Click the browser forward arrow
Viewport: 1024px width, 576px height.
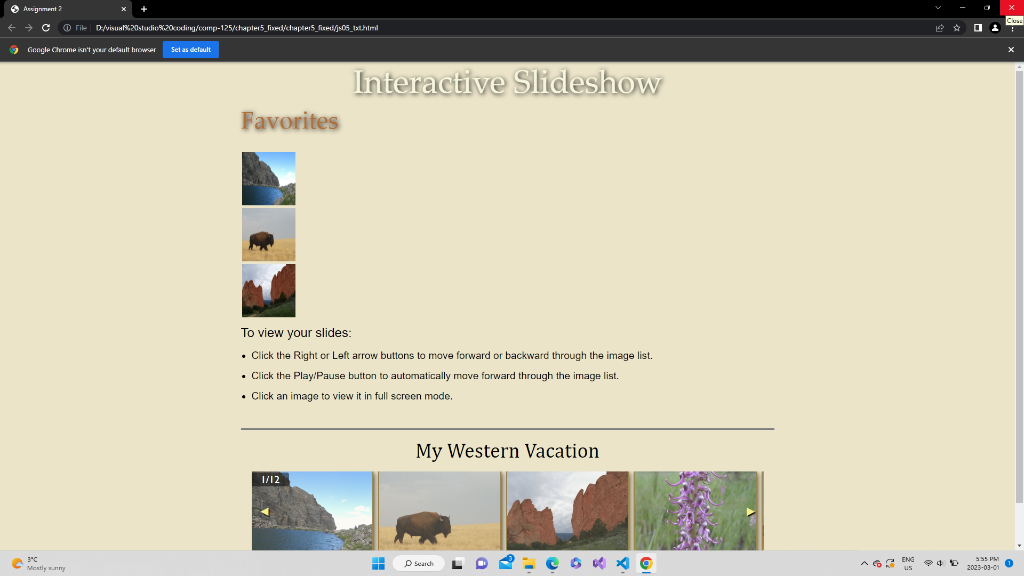tap(29, 27)
